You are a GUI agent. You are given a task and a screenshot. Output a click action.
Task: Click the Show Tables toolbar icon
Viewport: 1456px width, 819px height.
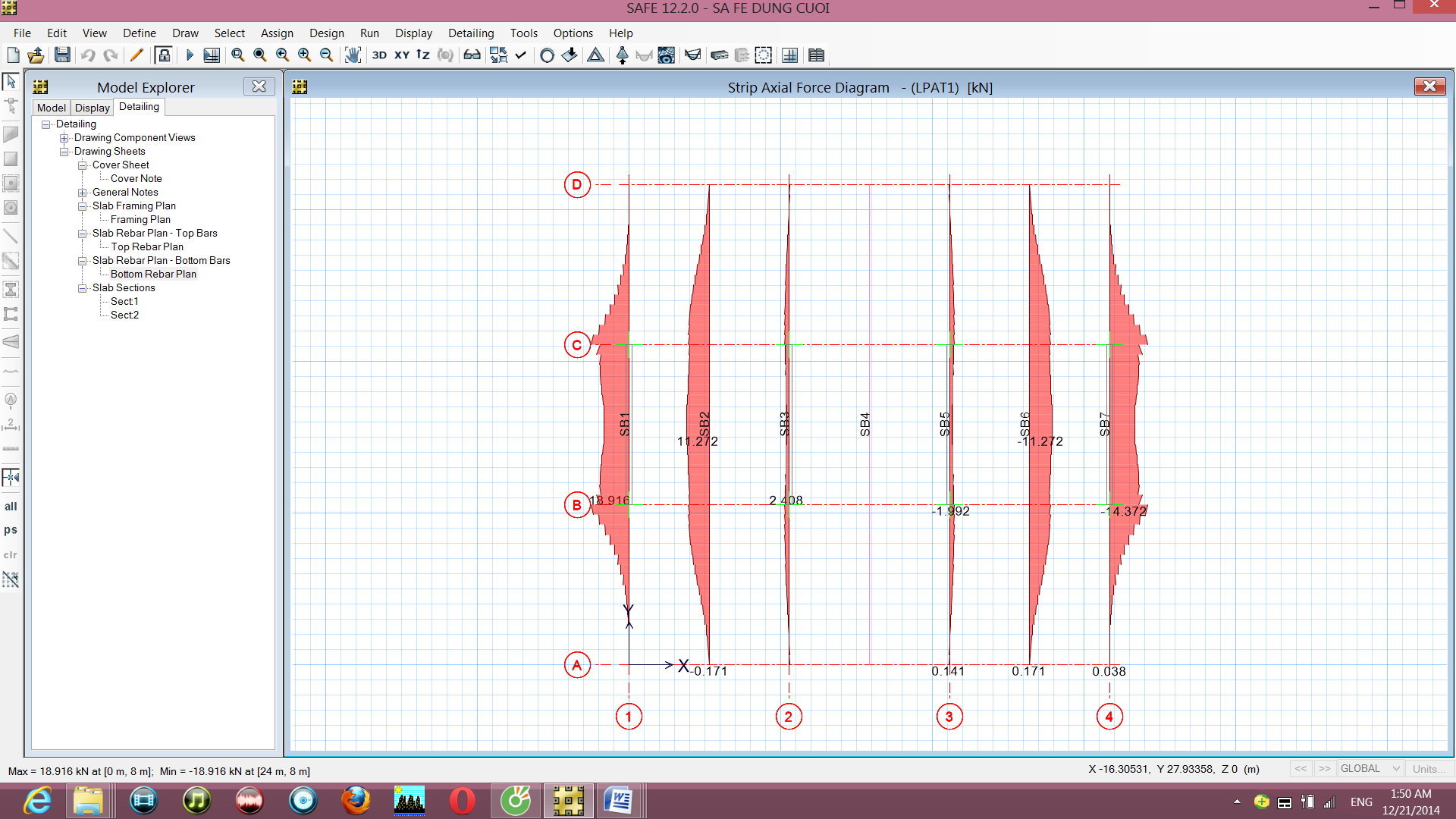tap(816, 55)
